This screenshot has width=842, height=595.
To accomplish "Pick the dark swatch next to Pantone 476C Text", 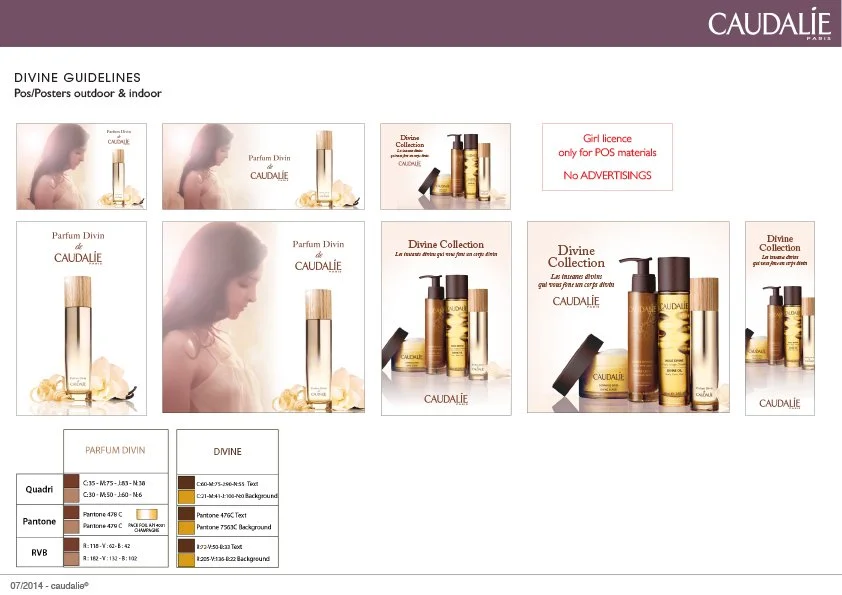I will 186,514.
